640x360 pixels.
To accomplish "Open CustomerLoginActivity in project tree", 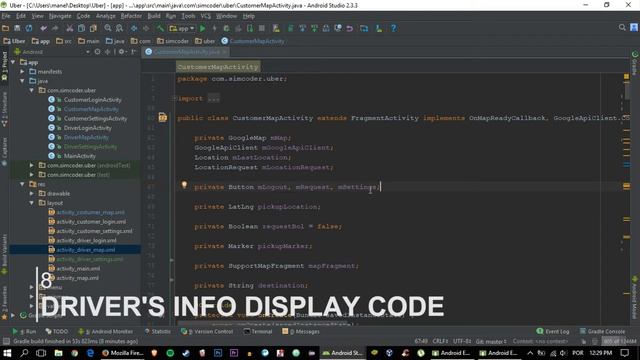I will [93, 100].
